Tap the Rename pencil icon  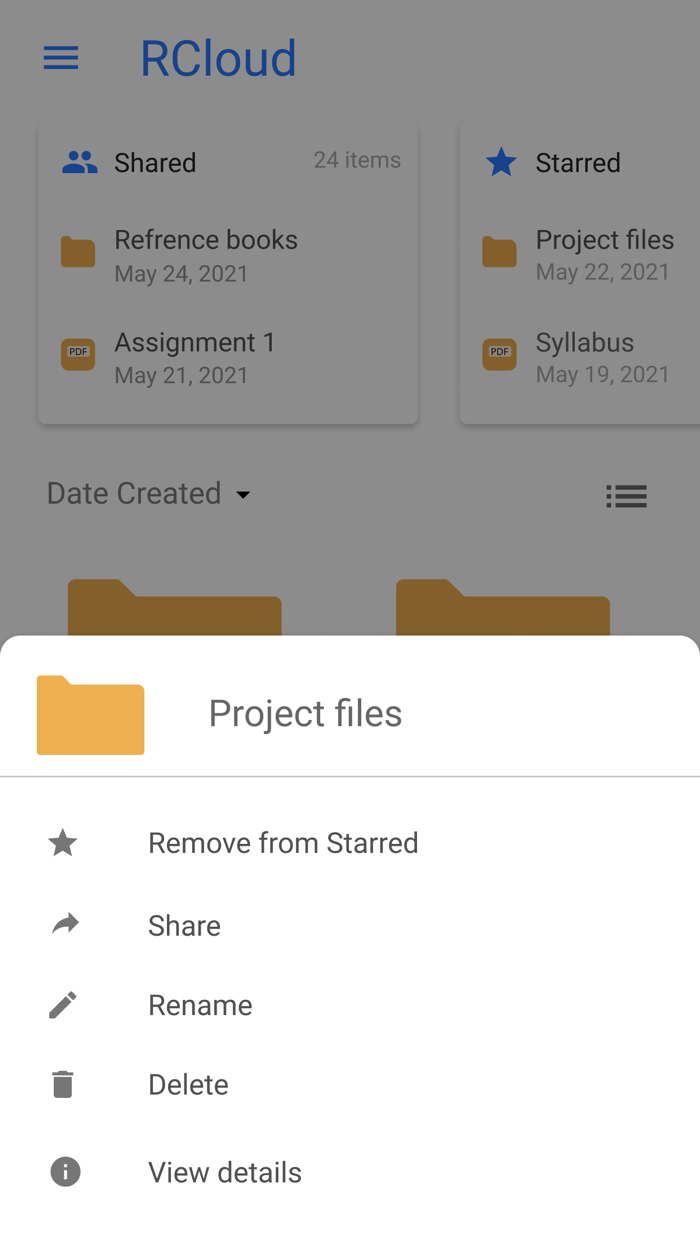pos(62,1004)
